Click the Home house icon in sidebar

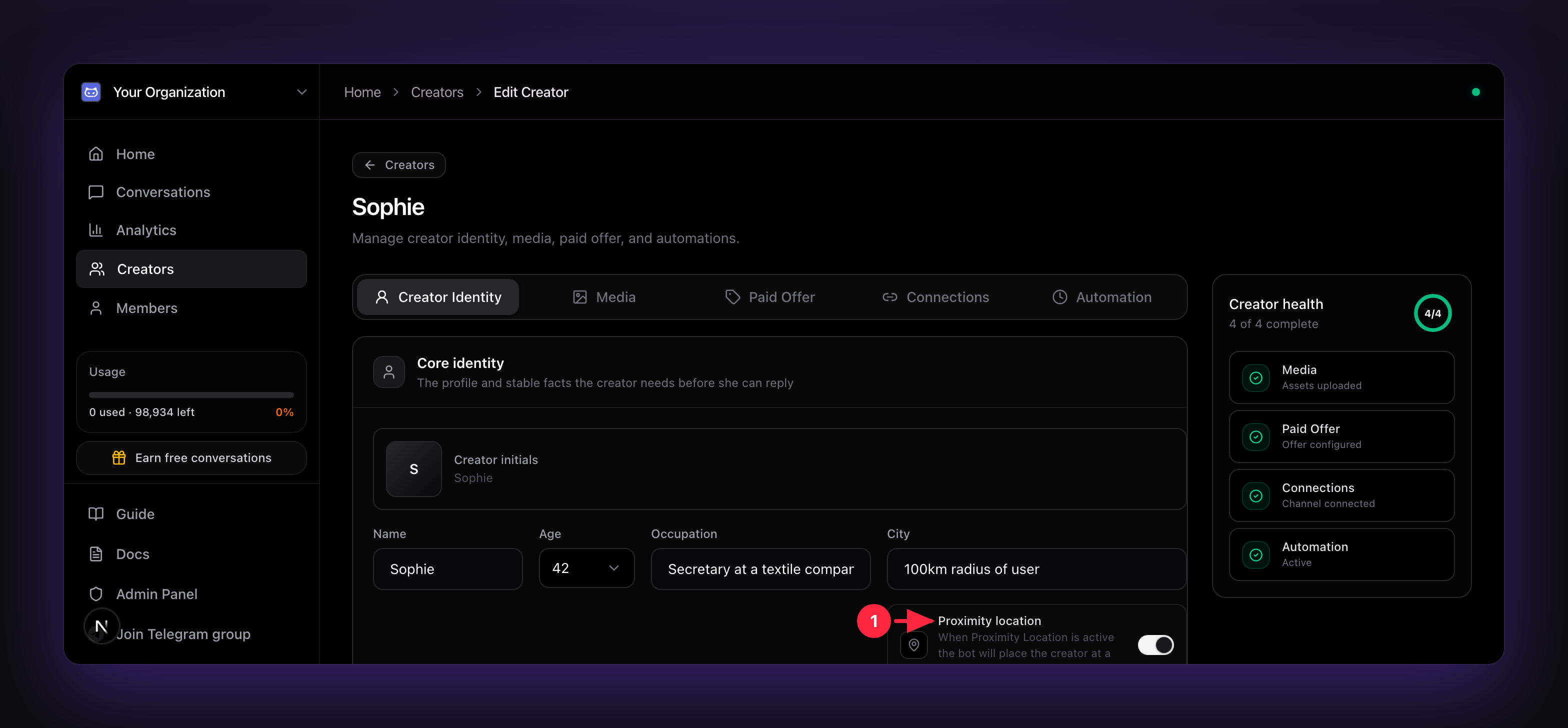(96, 154)
